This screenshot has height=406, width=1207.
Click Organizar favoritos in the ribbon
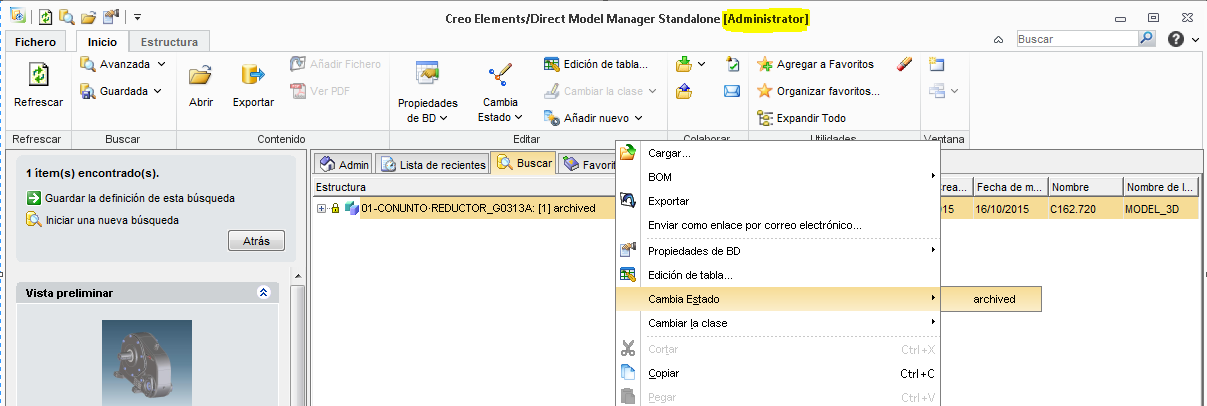pos(818,91)
